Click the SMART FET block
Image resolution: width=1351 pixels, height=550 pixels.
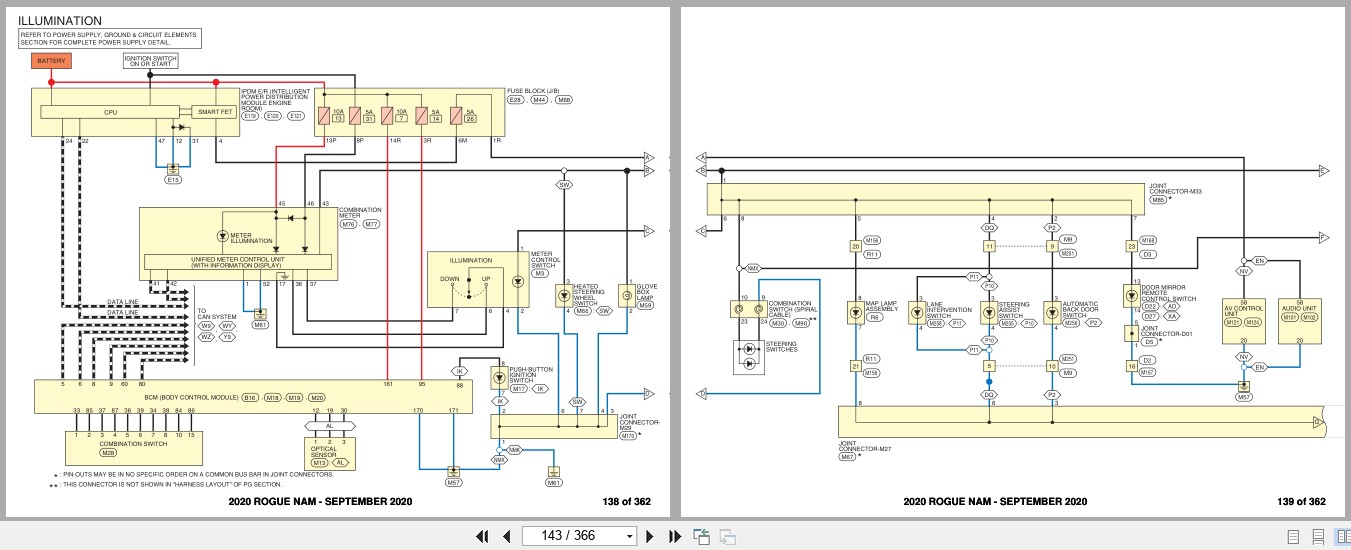click(213, 112)
